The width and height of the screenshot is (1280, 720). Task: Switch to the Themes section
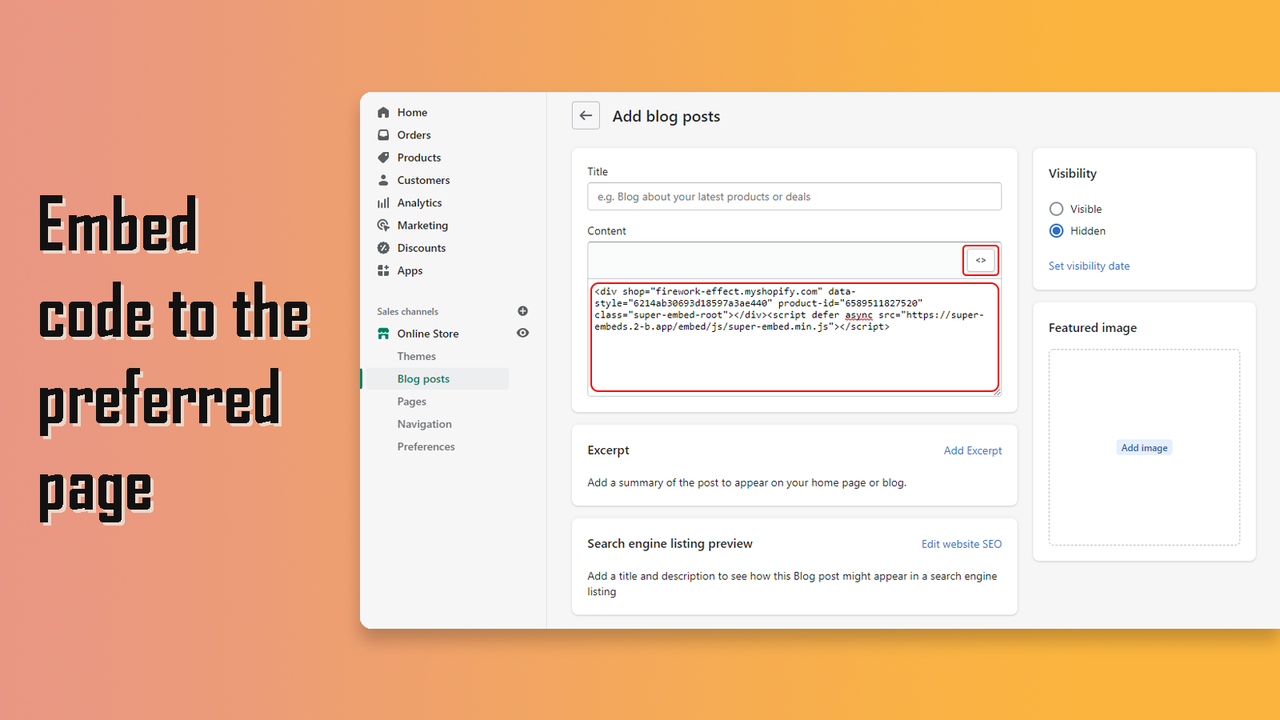[x=416, y=355]
